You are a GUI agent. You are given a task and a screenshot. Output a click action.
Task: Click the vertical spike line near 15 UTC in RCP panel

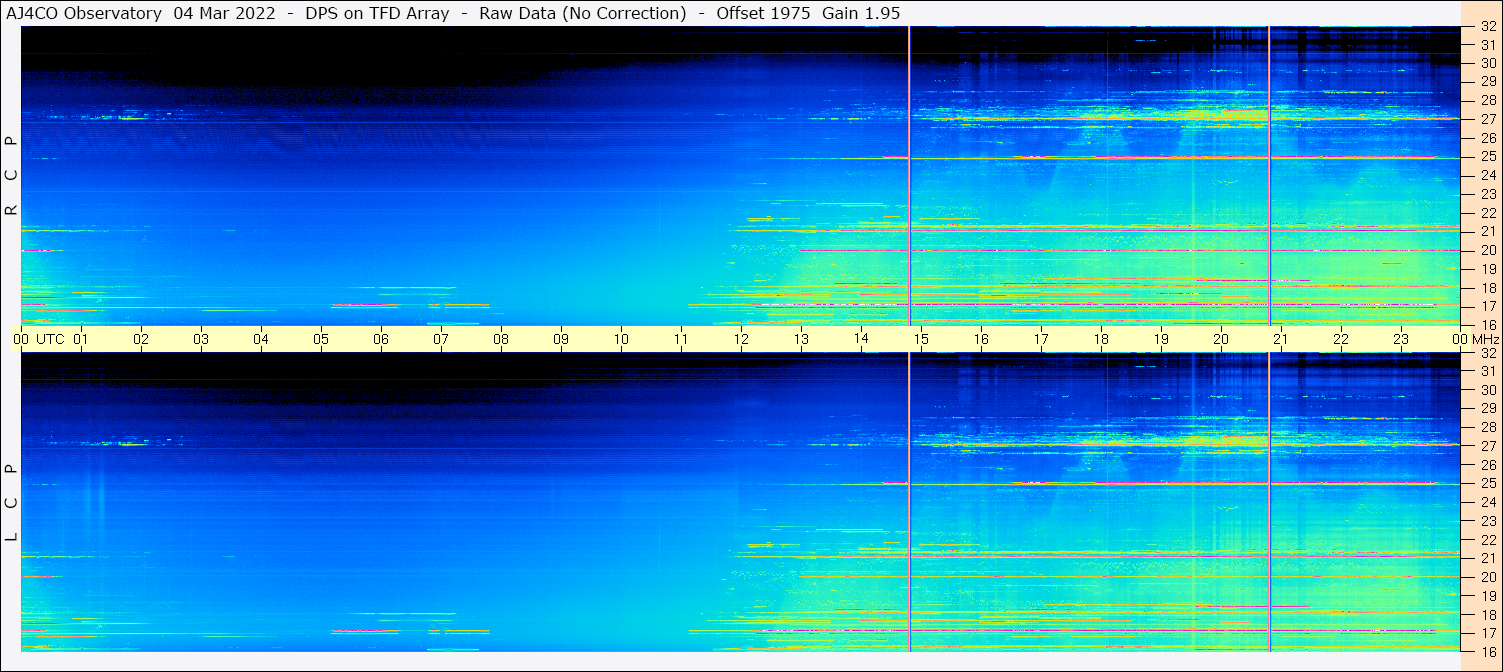909,175
